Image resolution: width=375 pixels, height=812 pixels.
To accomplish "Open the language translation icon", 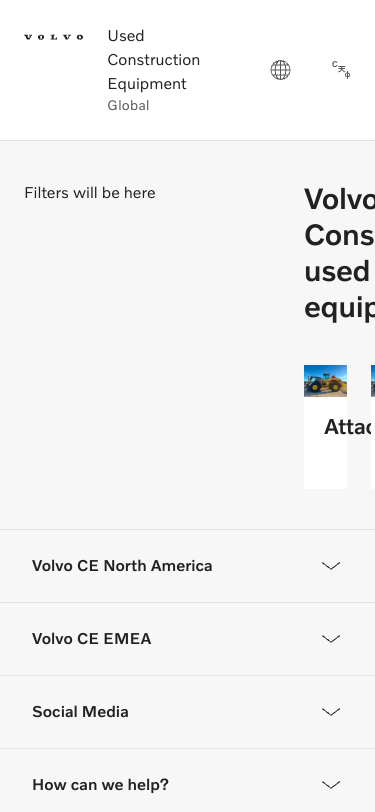I will tap(341, 70).
